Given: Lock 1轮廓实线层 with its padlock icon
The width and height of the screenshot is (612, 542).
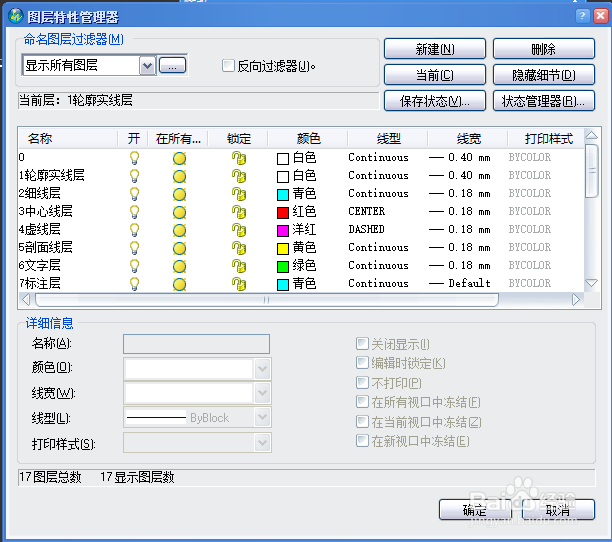Looking at the screenshot, I should (x=239, y=176).
